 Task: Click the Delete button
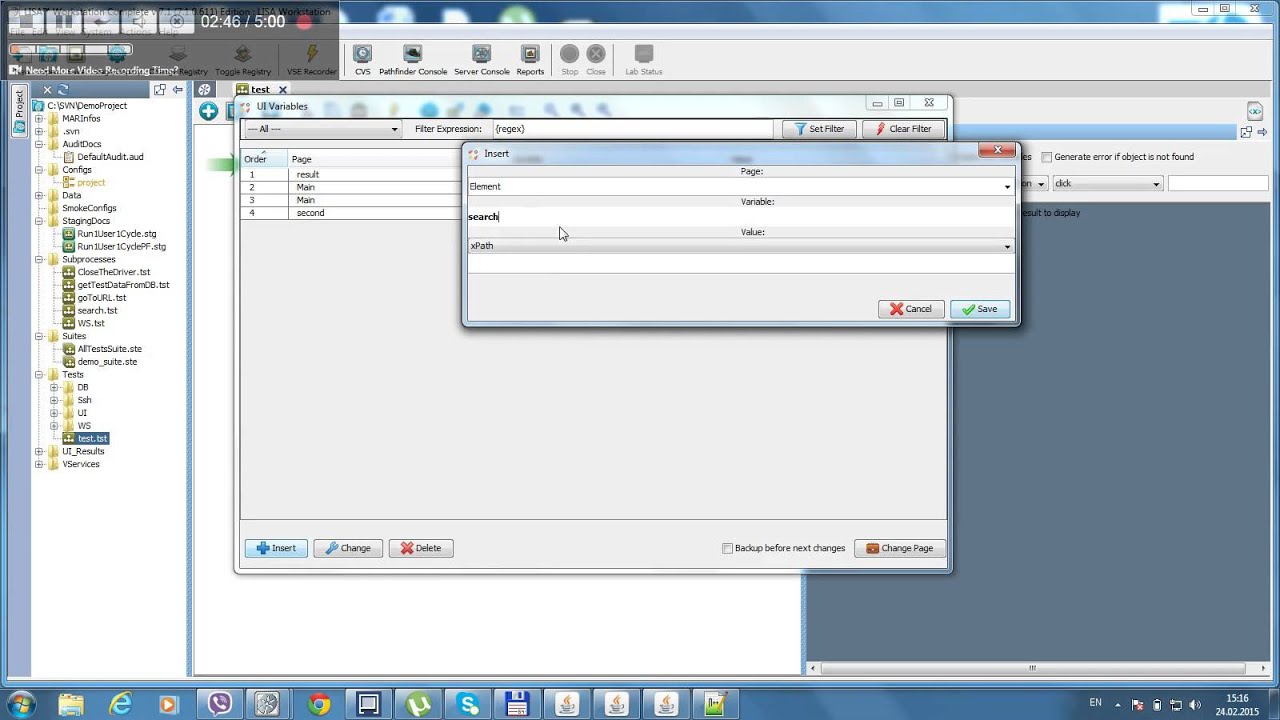click(x=421, y=548)
